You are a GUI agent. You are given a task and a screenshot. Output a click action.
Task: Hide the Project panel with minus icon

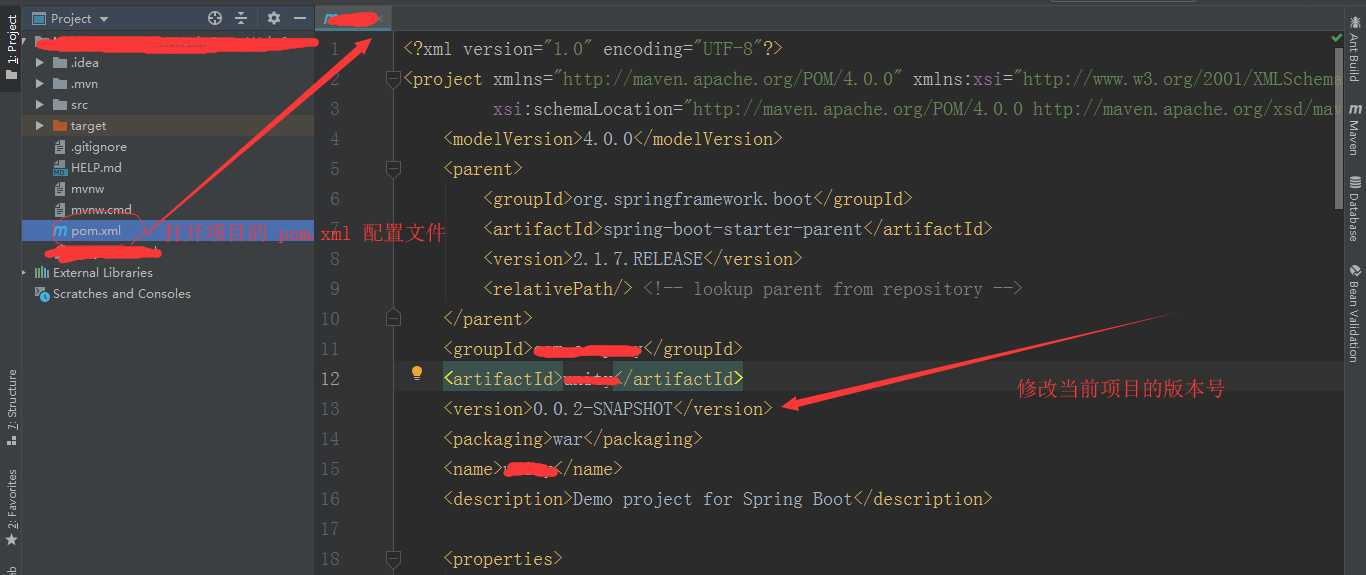pyautogui.click(x=299, y=18)
